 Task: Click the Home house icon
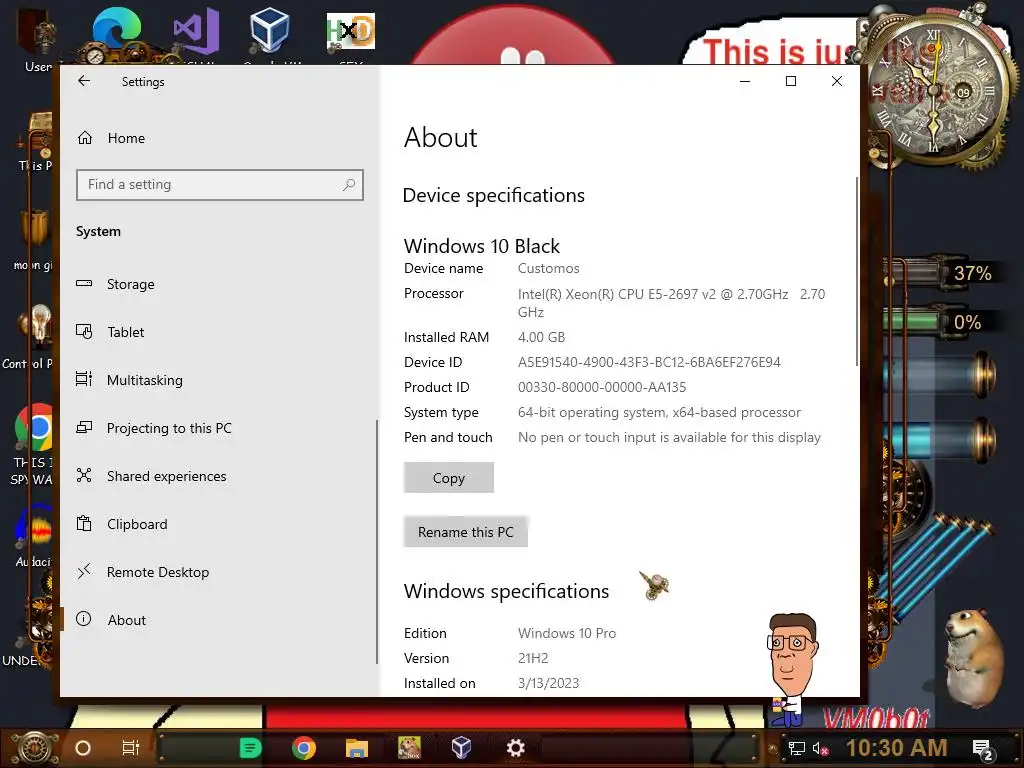85,138
